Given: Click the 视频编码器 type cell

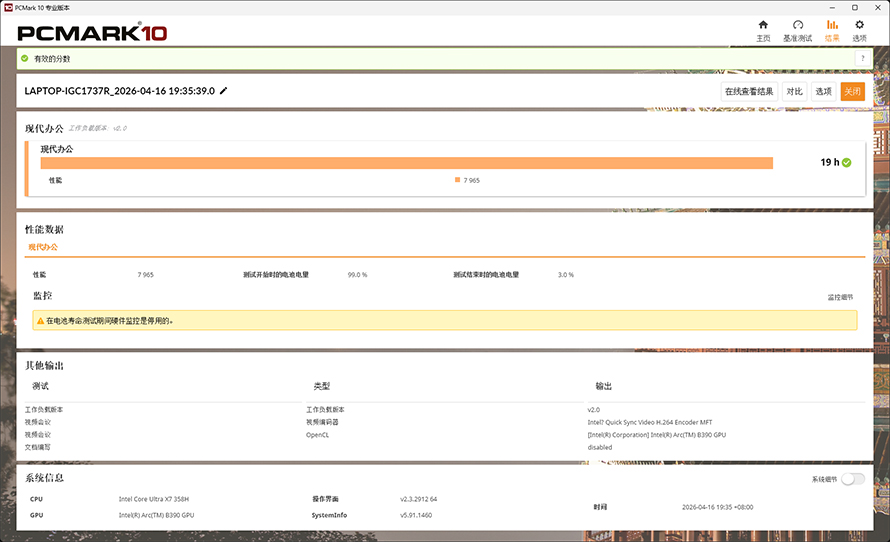Looking at the screenshot, I should pos(322,422).
